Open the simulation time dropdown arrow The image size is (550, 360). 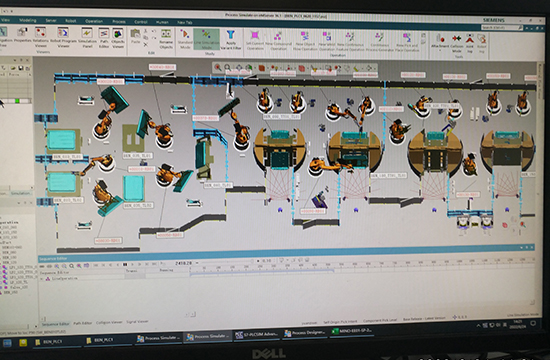[197, 263]
